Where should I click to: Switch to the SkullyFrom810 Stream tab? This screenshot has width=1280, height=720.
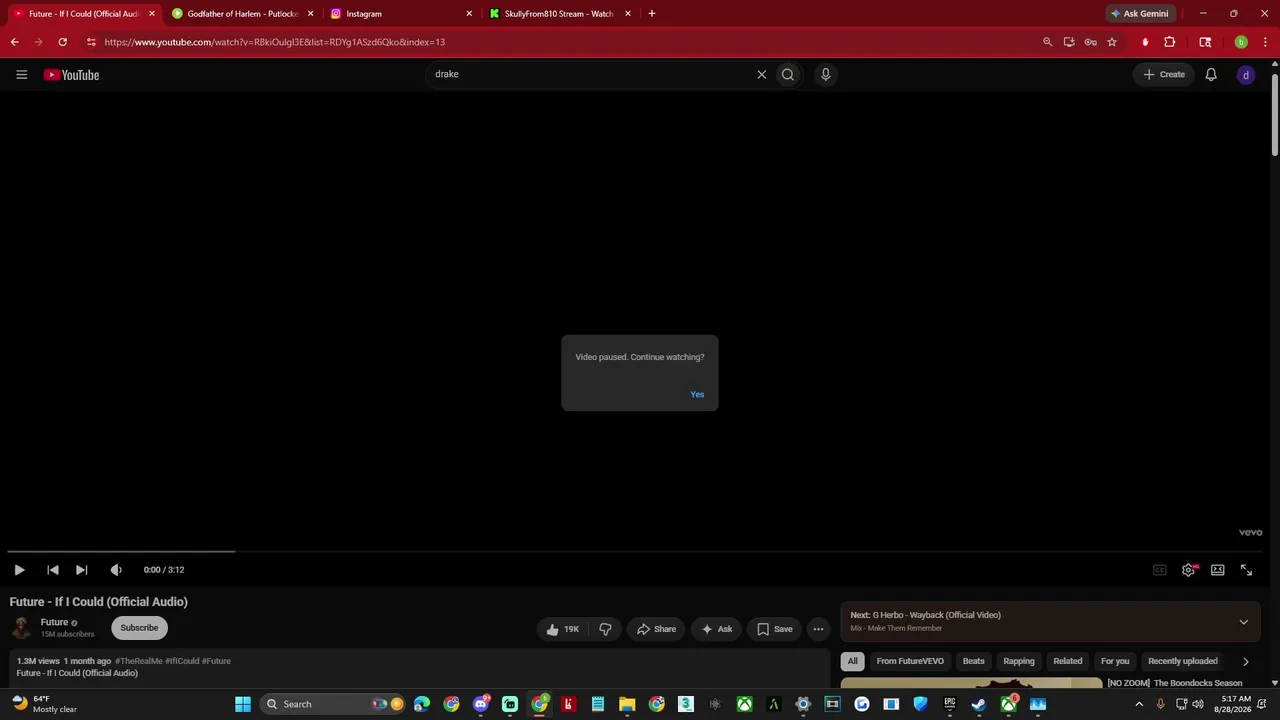tap(560, 14)
